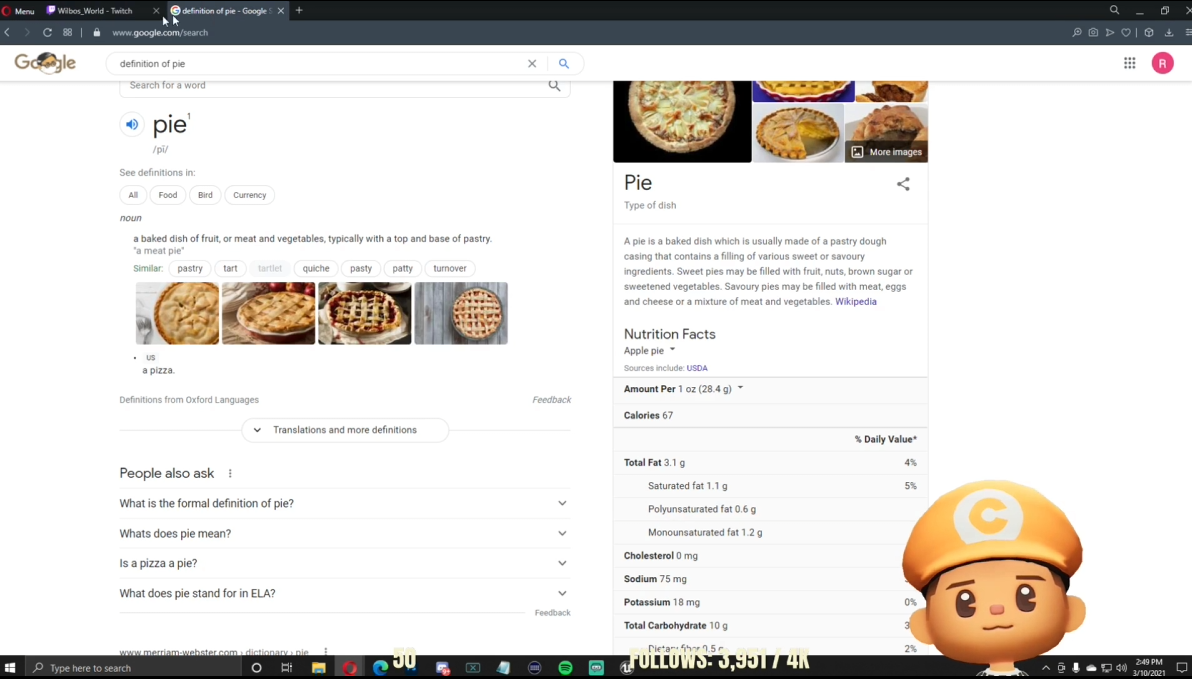
Task: Expand "Is a pizza a pie?" question
Action: pyautogui.click(x=344, y=563)
